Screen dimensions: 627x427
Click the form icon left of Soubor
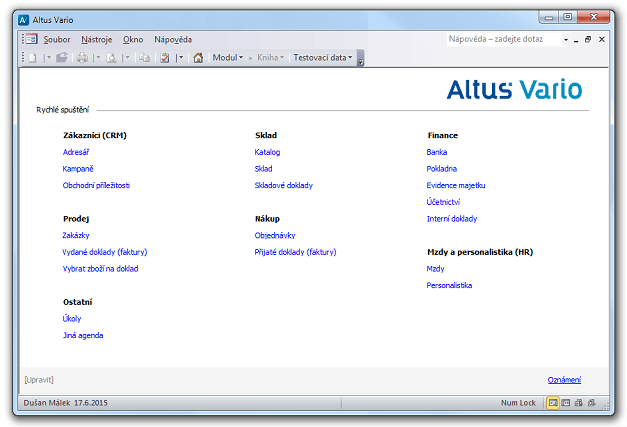pos(31,39)
